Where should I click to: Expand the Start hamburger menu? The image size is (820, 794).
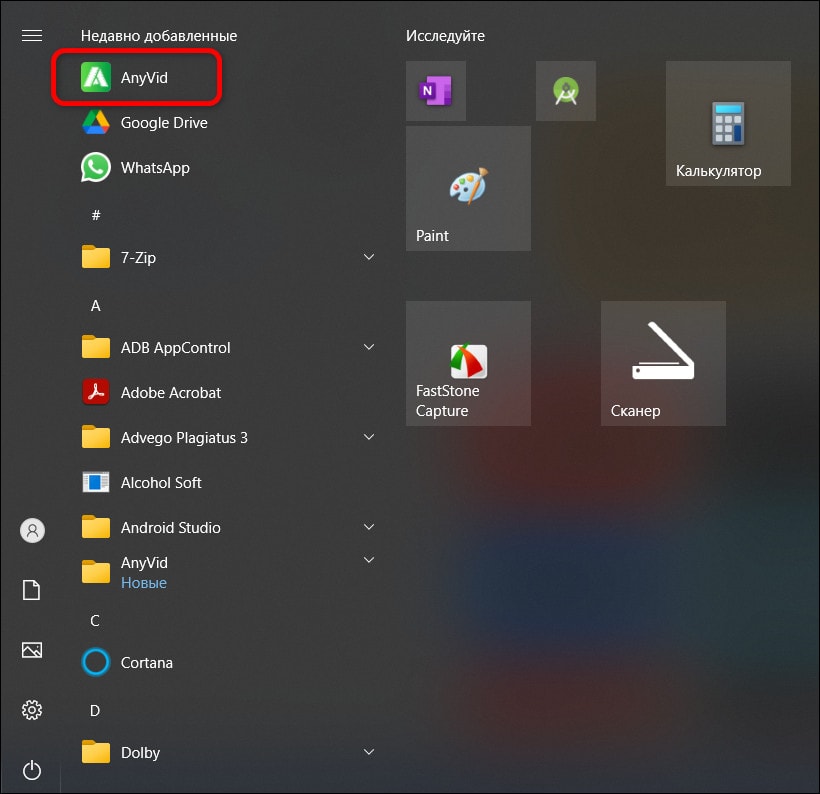coord(32,35)
